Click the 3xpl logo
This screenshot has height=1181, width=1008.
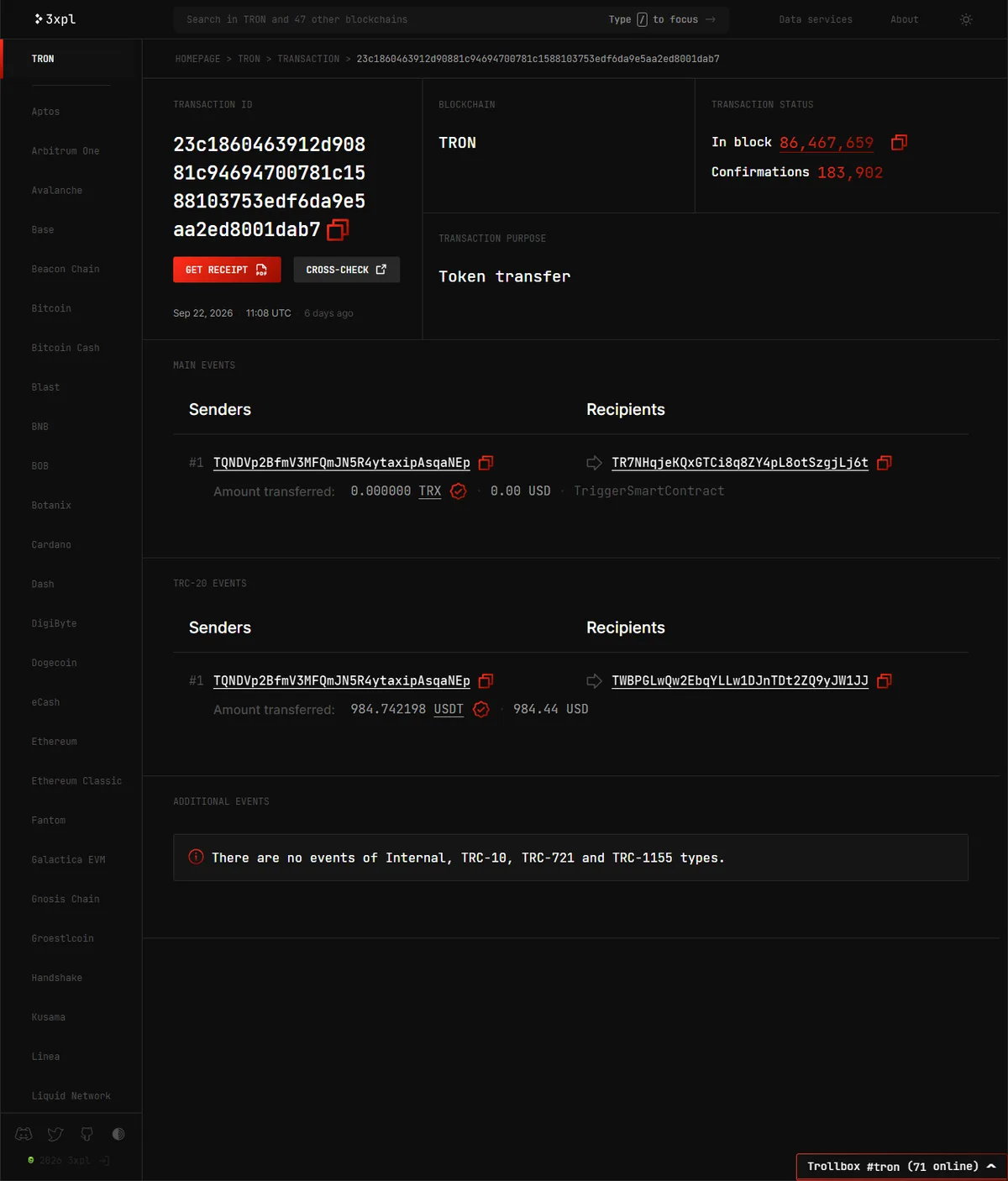[x=55, y=18]
